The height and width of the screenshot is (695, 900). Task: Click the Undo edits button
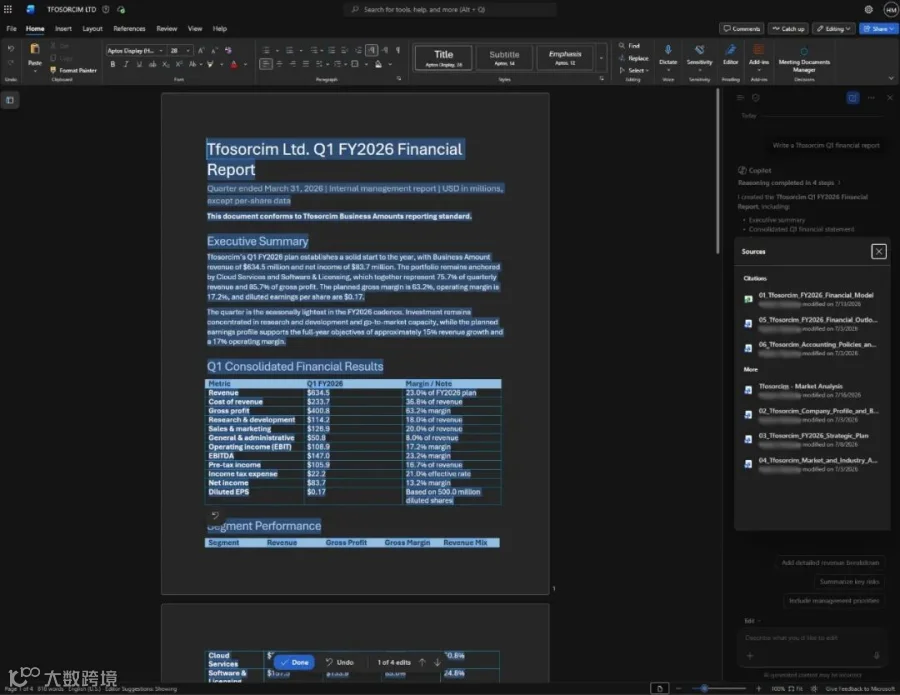[x=340, y=662]
